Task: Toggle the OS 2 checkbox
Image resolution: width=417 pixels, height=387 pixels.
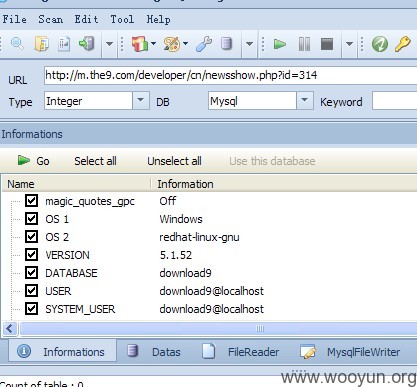Action: [31, 237]
